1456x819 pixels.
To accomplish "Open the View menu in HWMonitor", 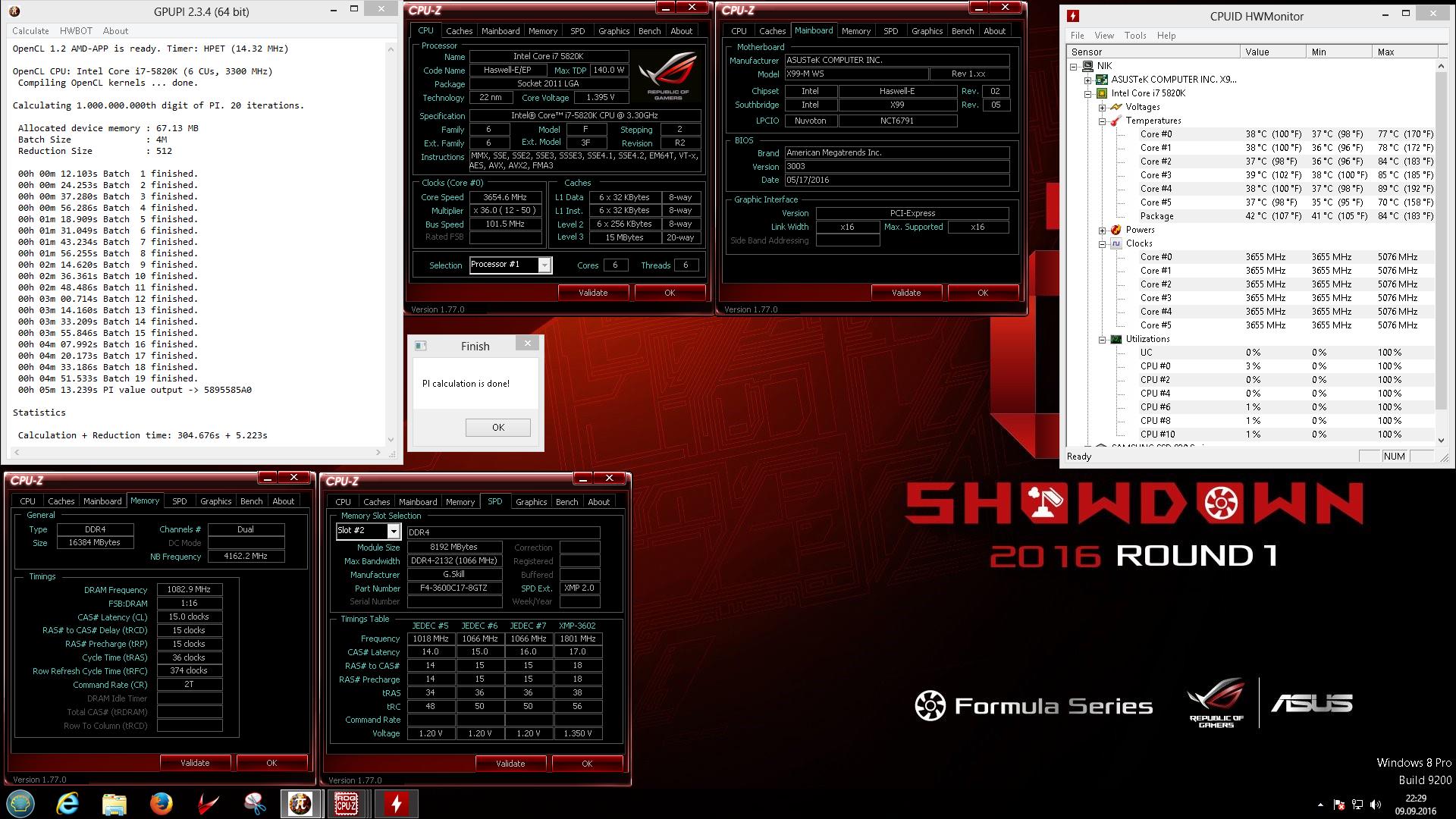I will 1104,36.
